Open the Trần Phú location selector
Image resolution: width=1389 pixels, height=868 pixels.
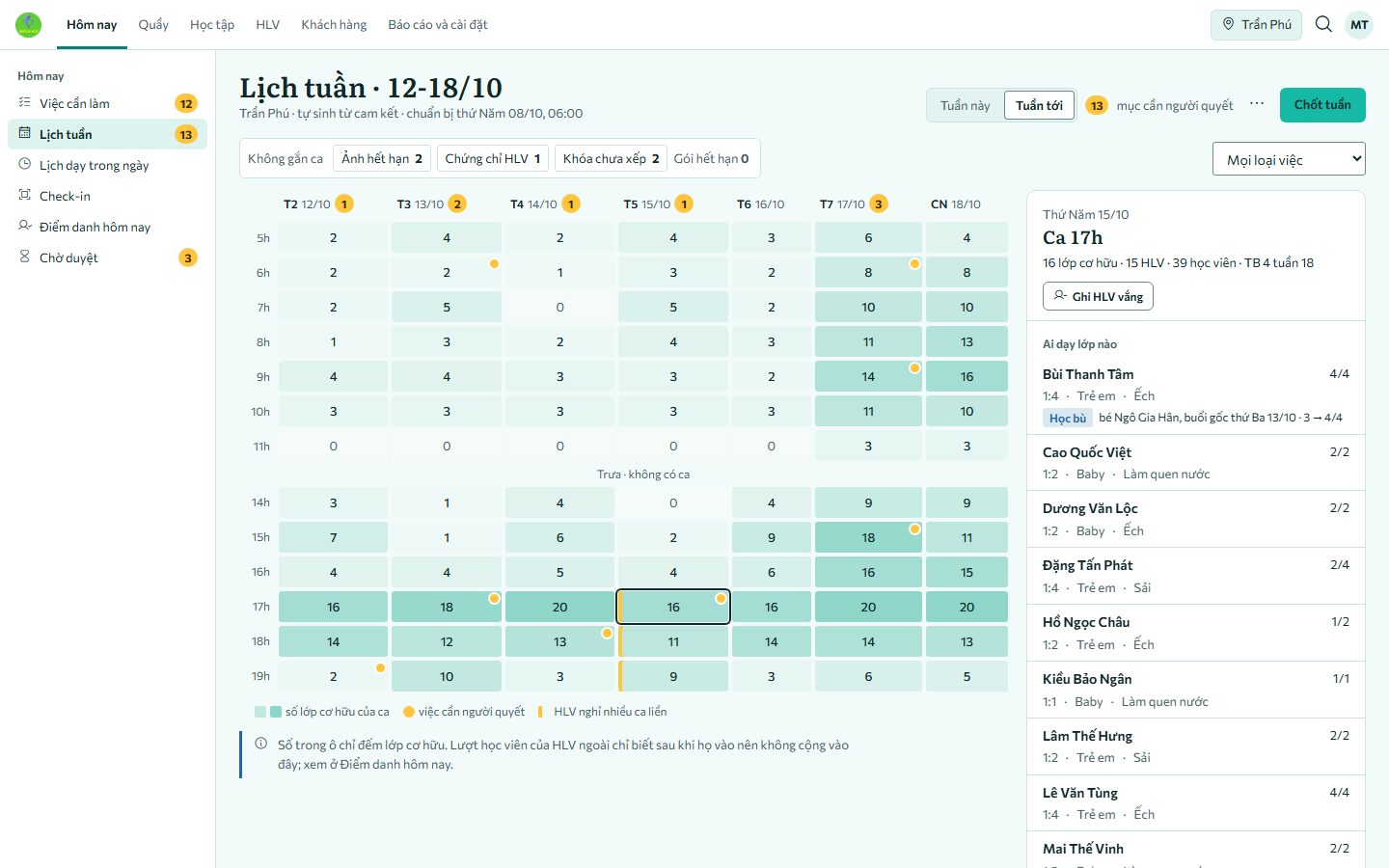pyautogui.click(x=1256, y=24)
